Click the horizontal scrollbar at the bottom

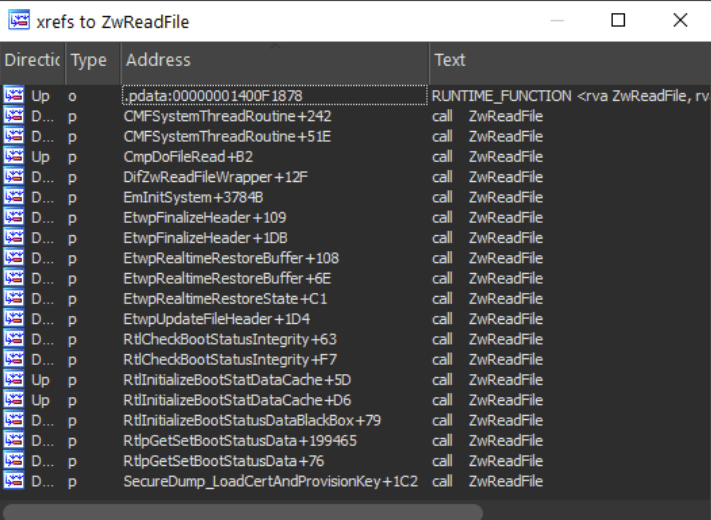(x=240, y=511)
